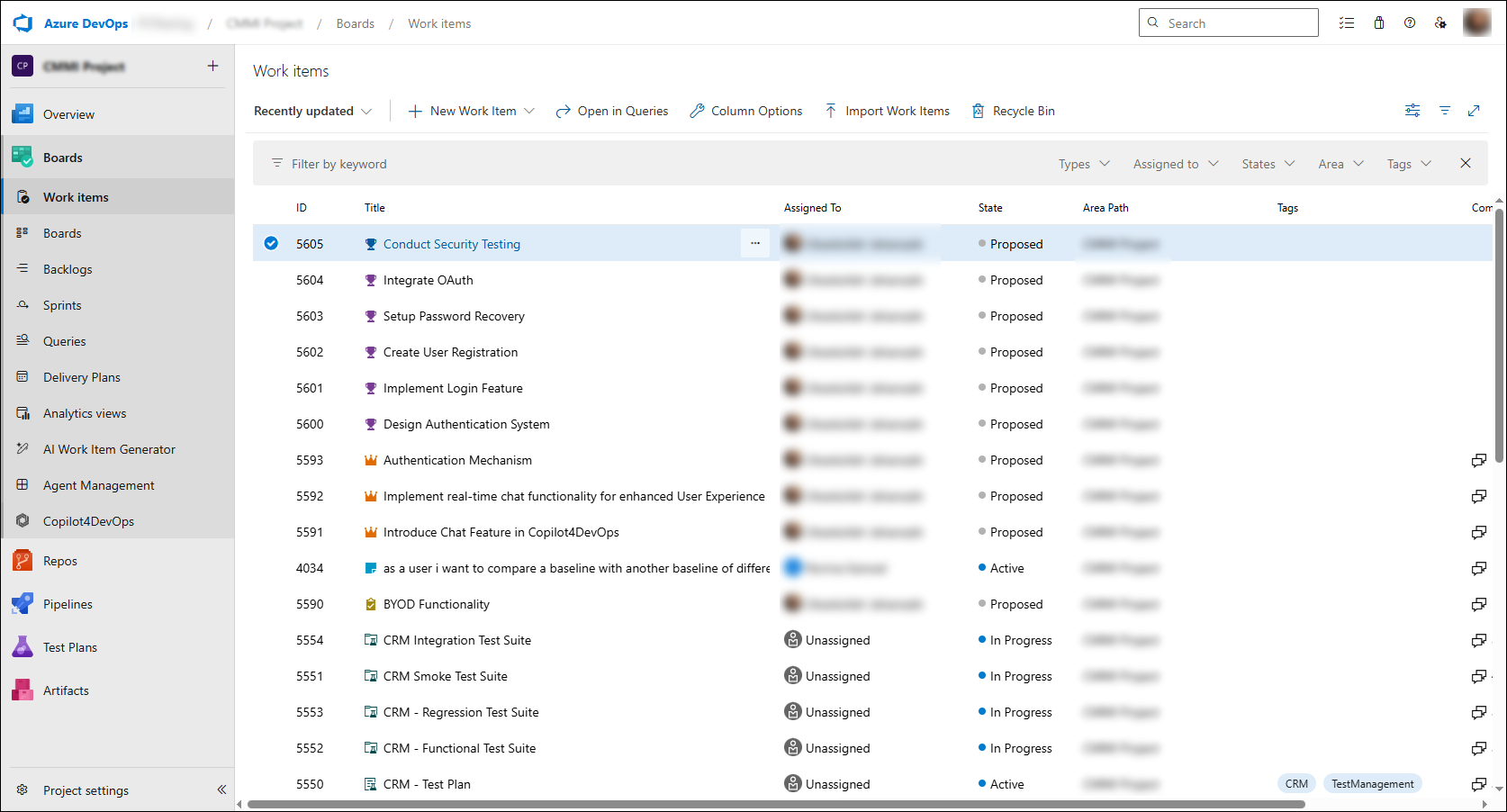The image size is (1507, 812).
Task: Add new item with project plus icon
Action: [212, 66]
